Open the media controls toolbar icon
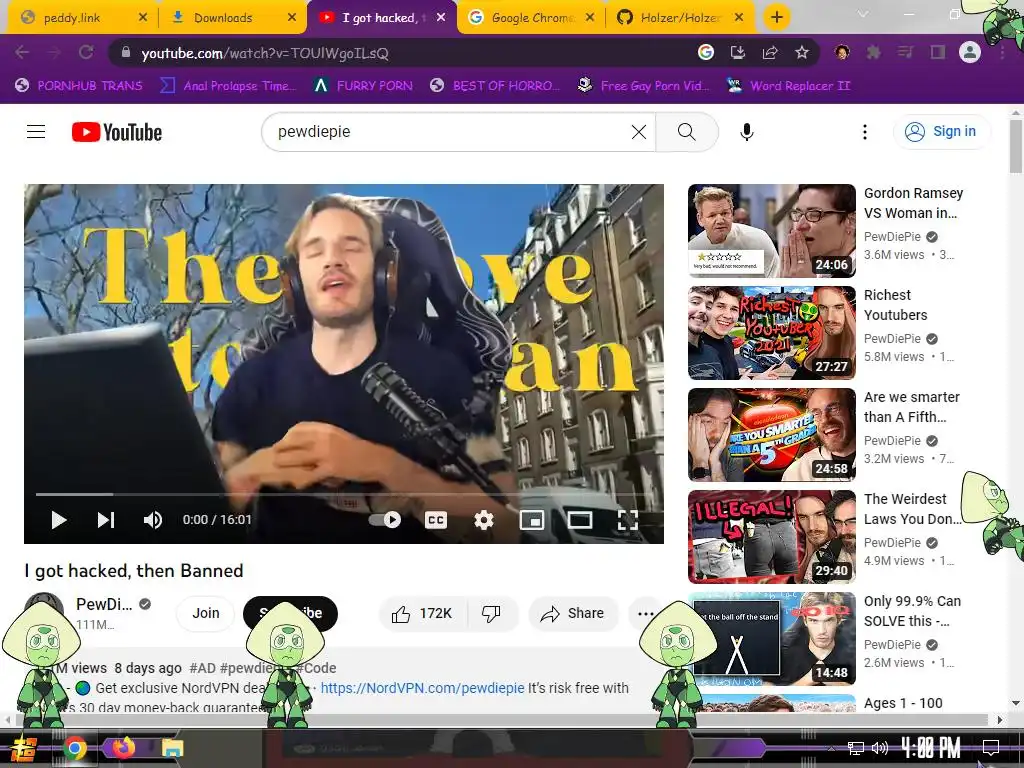This screenshot has width=1024, height=768. 905,52
